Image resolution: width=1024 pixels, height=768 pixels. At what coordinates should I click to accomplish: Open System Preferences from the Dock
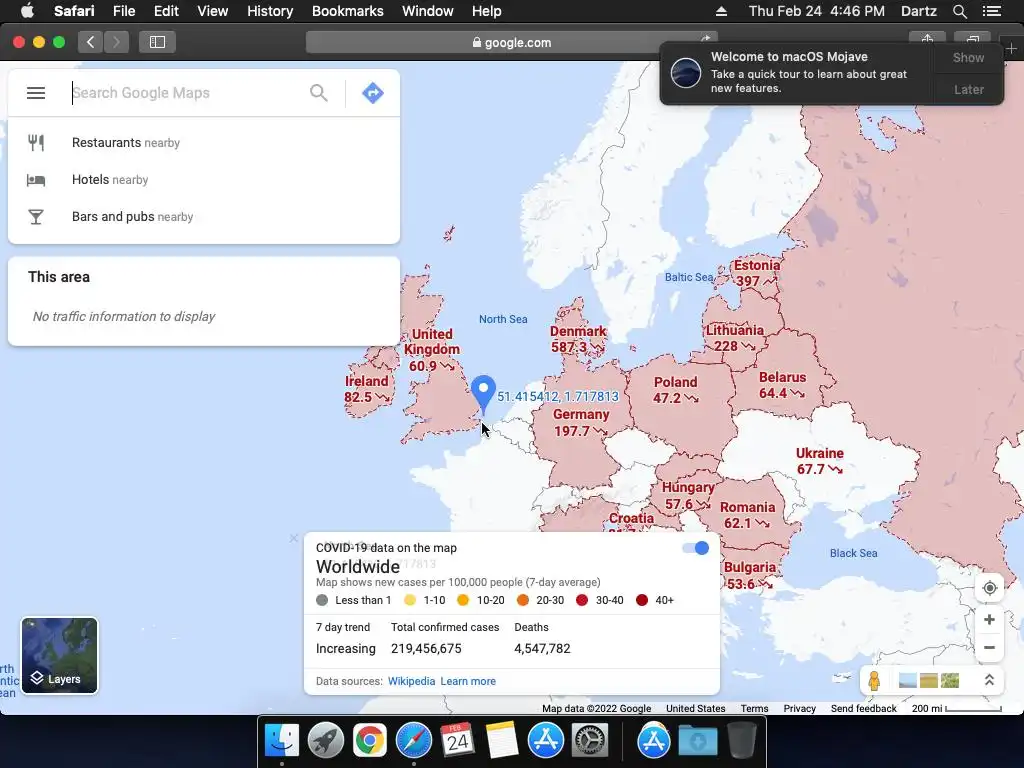coord(590,740)
